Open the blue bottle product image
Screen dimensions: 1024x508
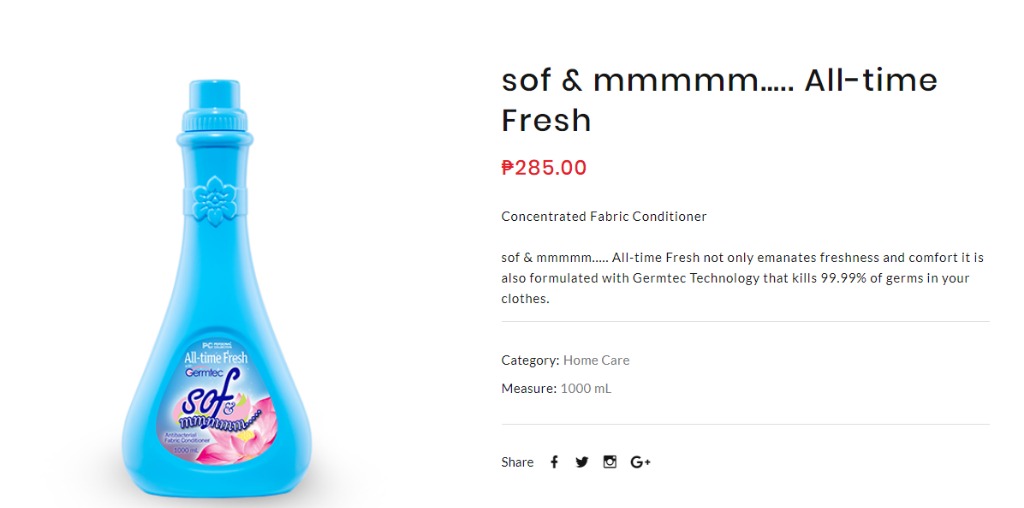215,290
